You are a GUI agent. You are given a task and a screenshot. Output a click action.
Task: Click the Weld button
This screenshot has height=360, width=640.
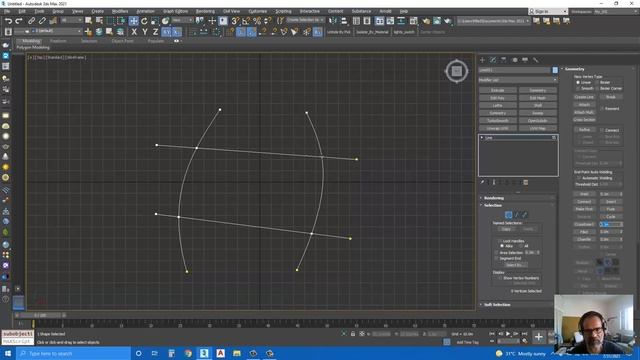[x=584, y=194]
